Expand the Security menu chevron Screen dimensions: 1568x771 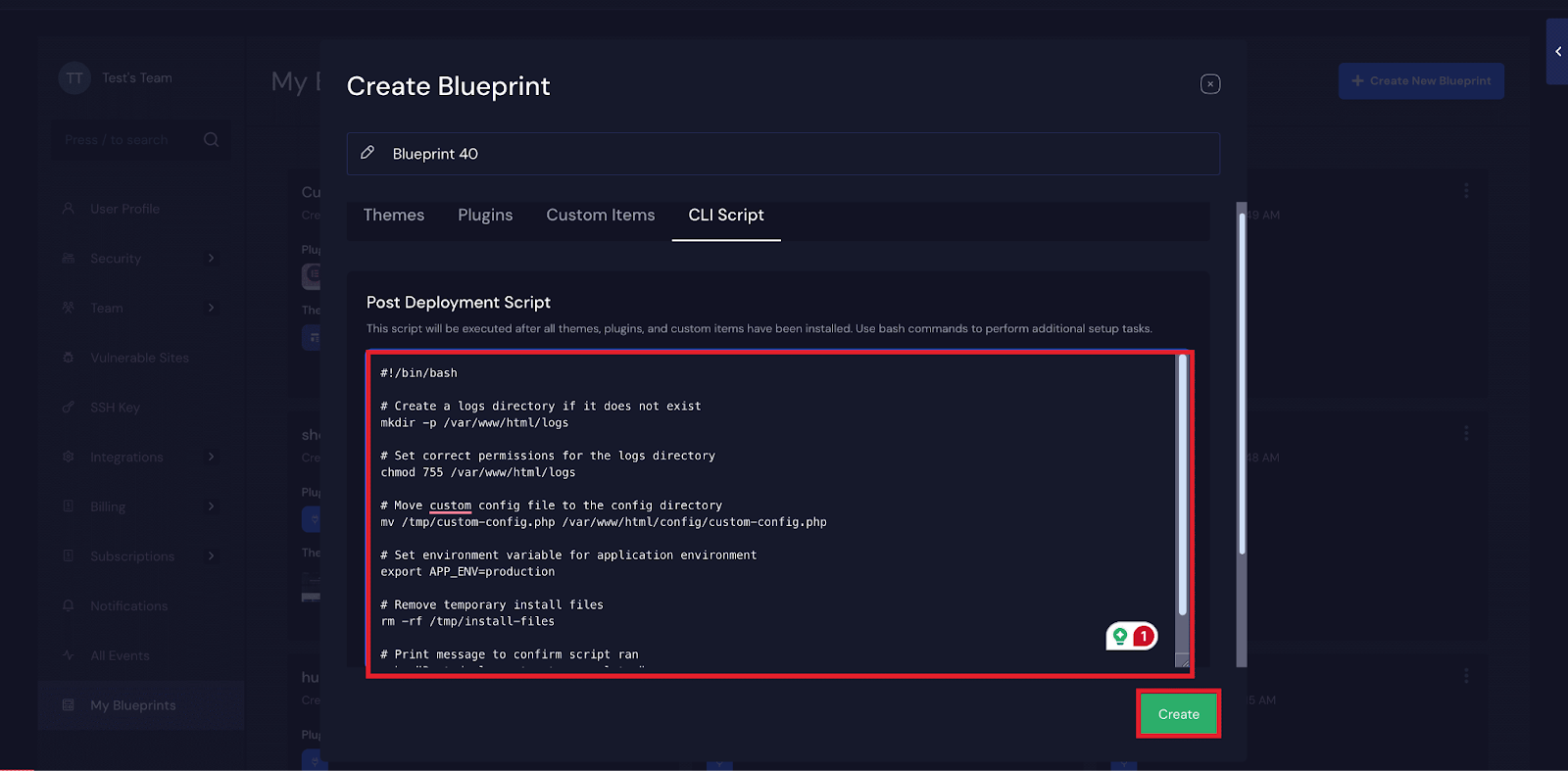[211, 258]
